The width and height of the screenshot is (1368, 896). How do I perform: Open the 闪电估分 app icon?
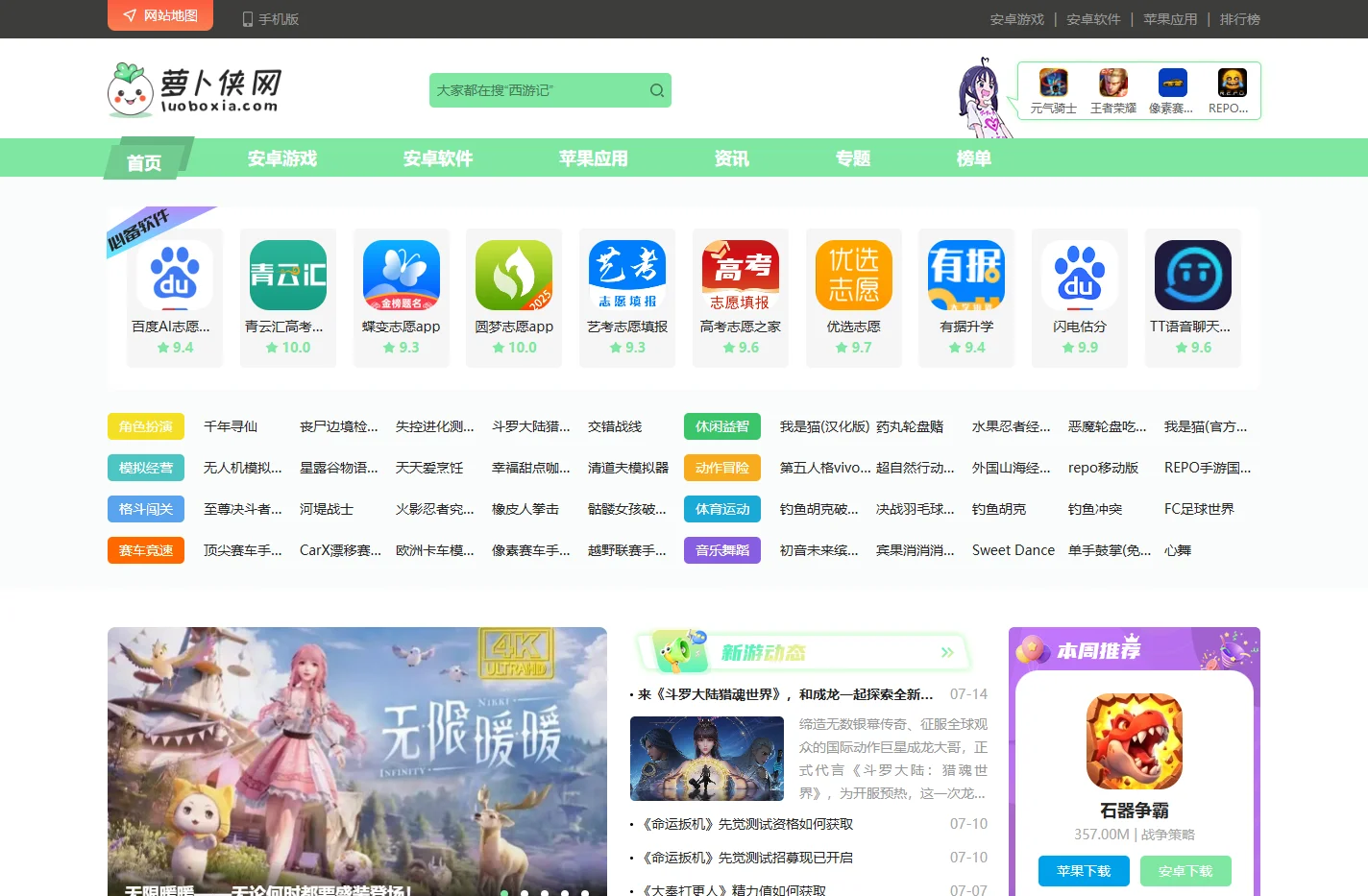point(1080,275)
